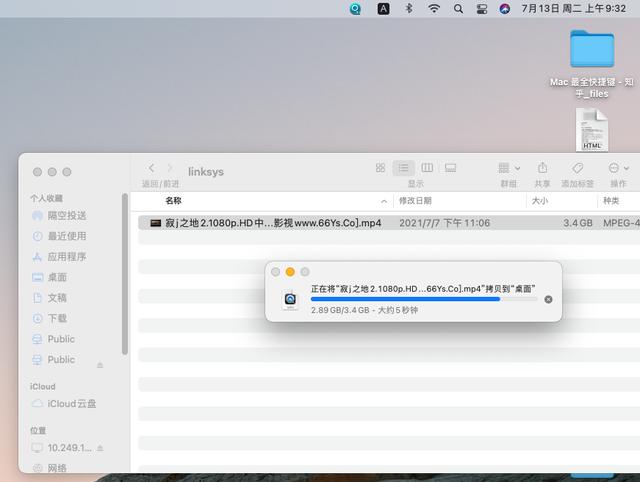Eject the 10.249.1... server

(x=100, y=448)
